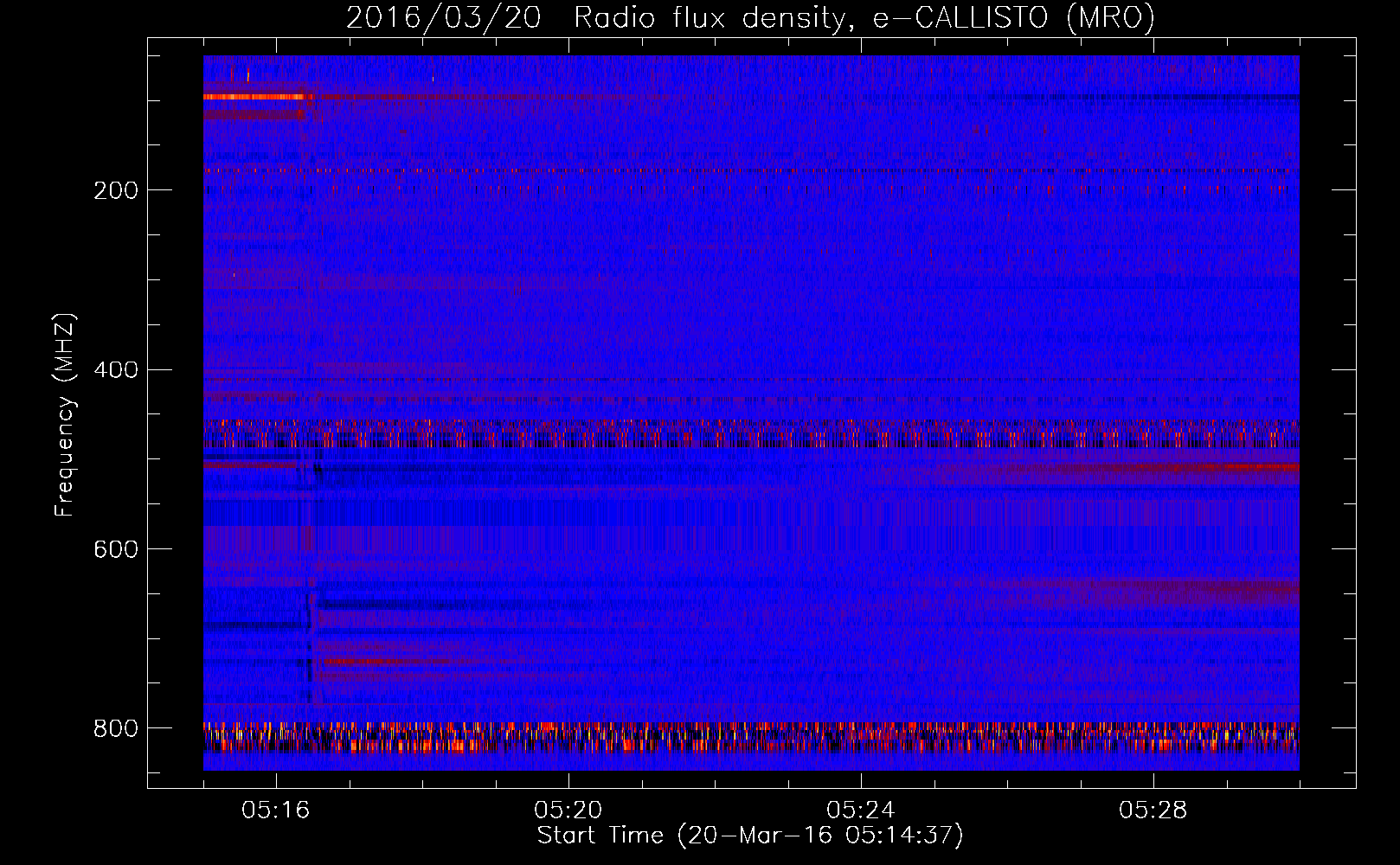The height and width of the screenshot is (865, 1400).
Task: Click the 'Start Time (20-Mar-16 05:14:37)' label
Action: click(750, 836)
